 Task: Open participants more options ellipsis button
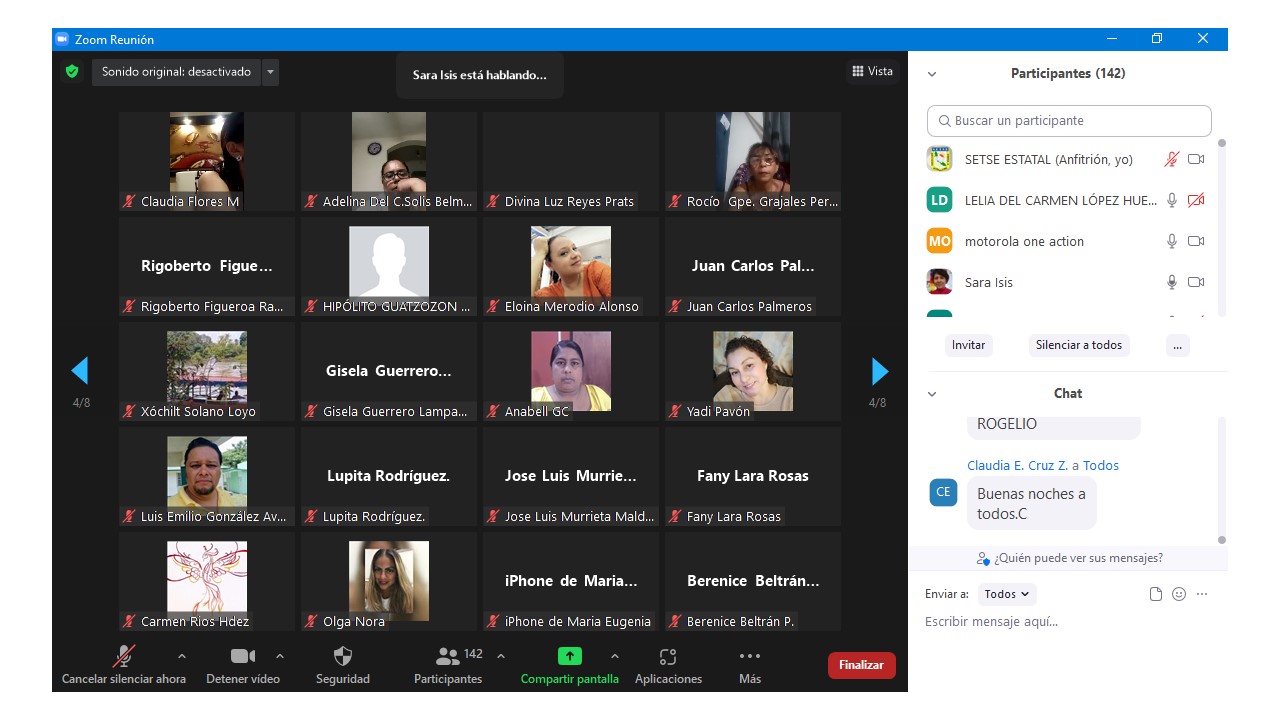pyautogui.click(x=1178, y=345)
